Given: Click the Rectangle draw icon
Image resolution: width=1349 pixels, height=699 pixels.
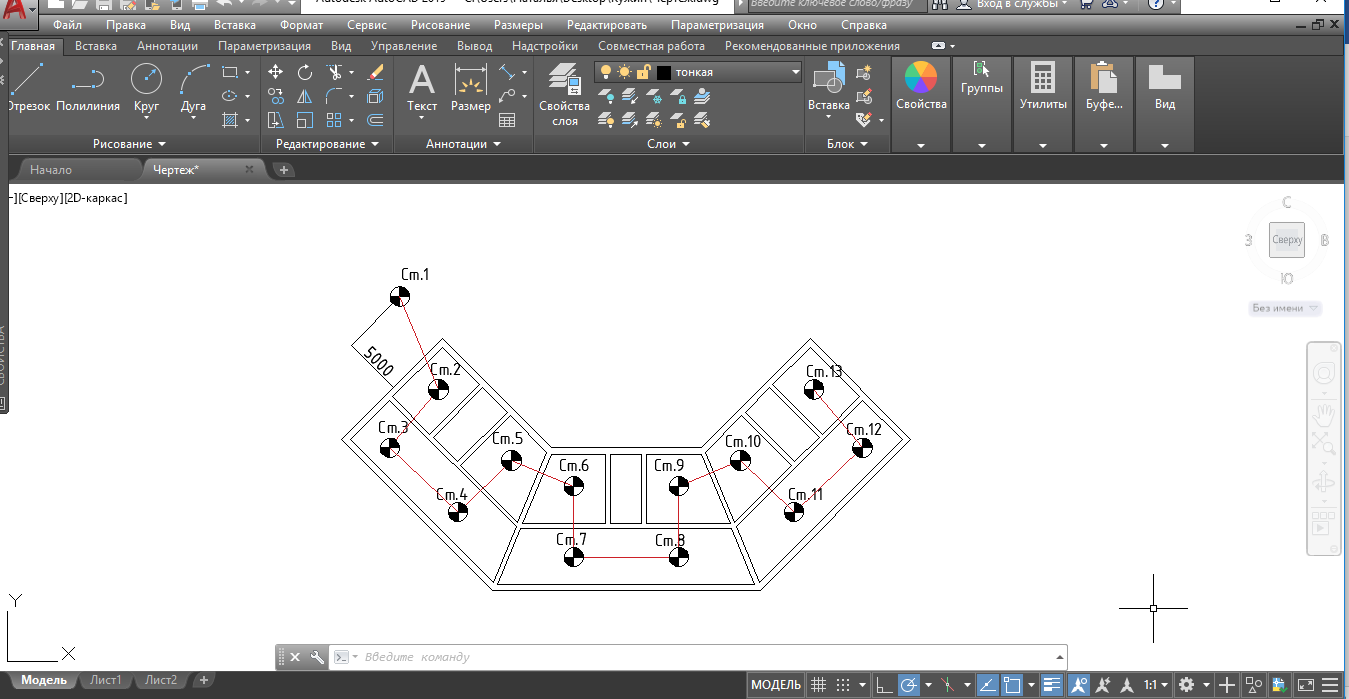Looking at the screenshot, I should (230, 72).
